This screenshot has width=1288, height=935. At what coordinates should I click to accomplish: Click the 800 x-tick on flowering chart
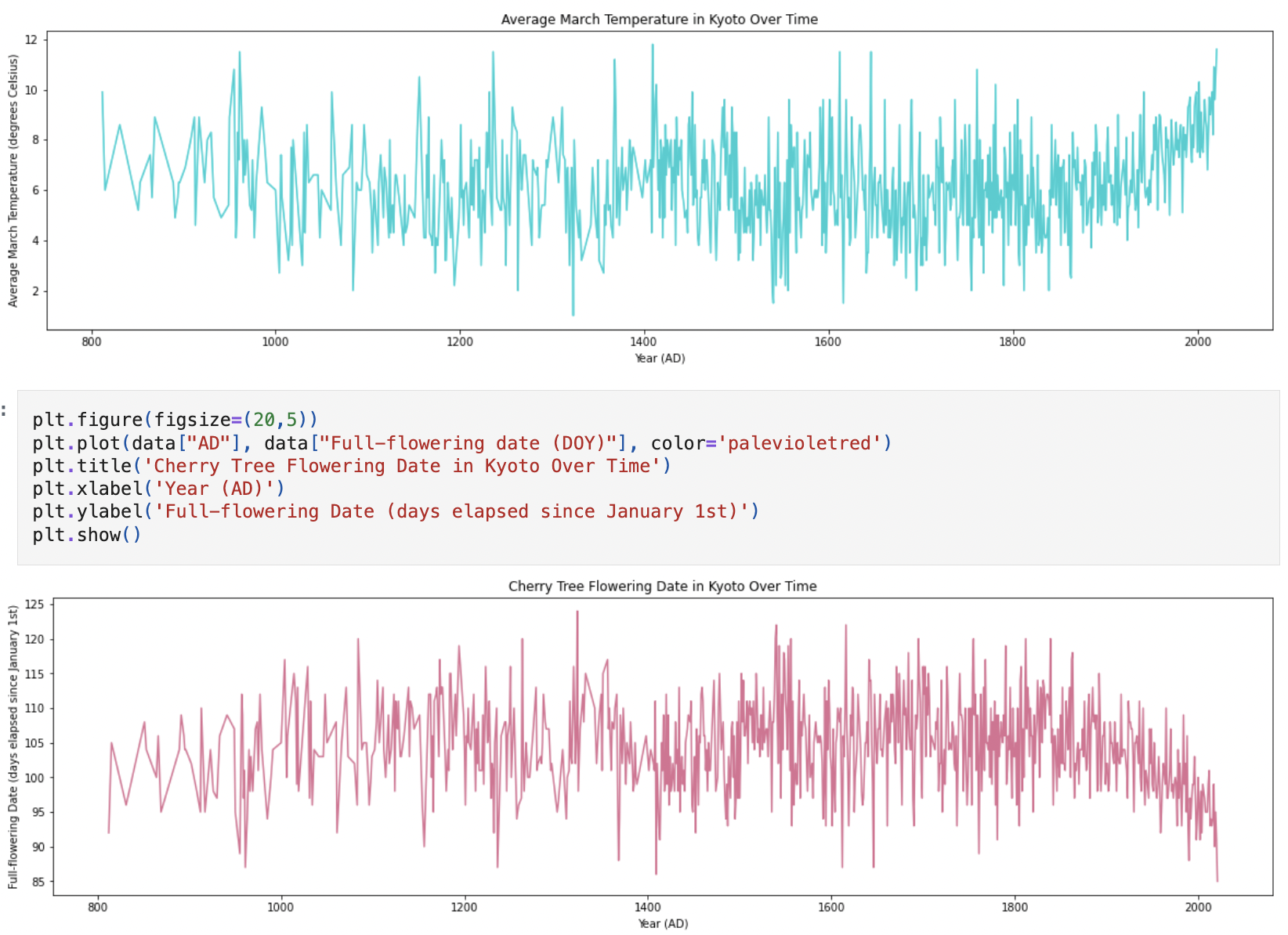click(97, 907)
